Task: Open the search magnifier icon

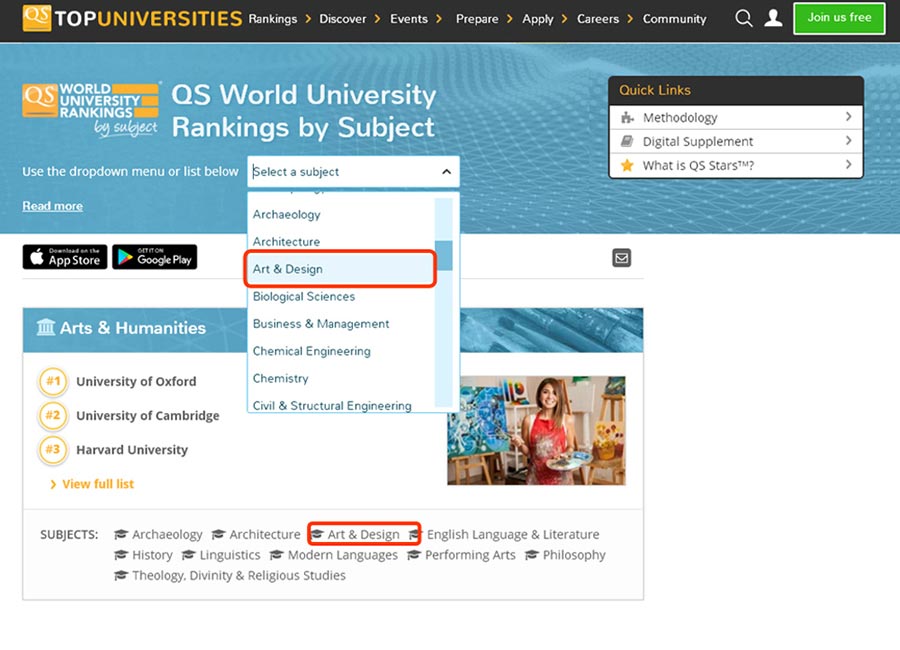Action: (743, 18)
